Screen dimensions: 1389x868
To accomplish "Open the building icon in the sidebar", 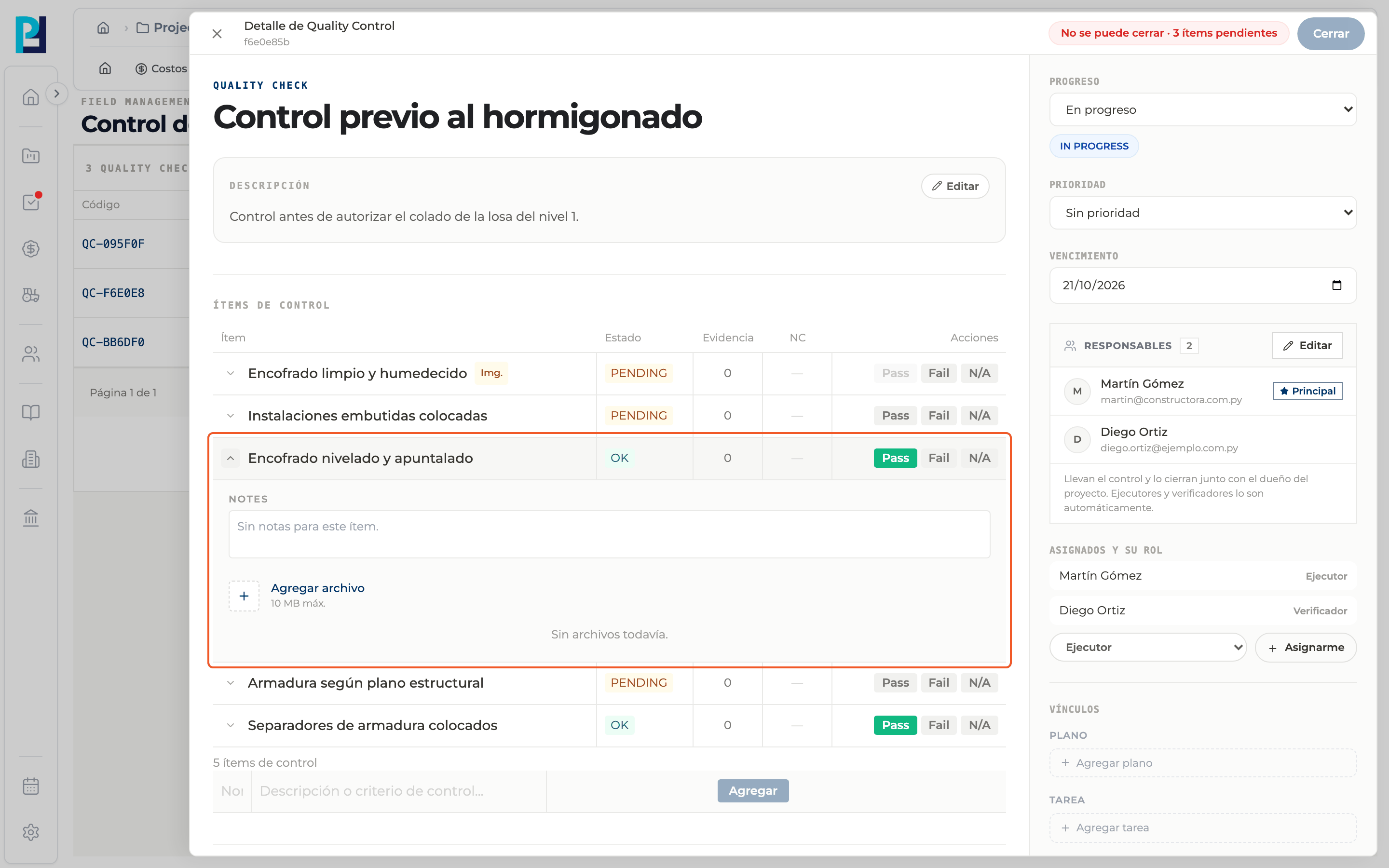I will [x=31, y=459].
